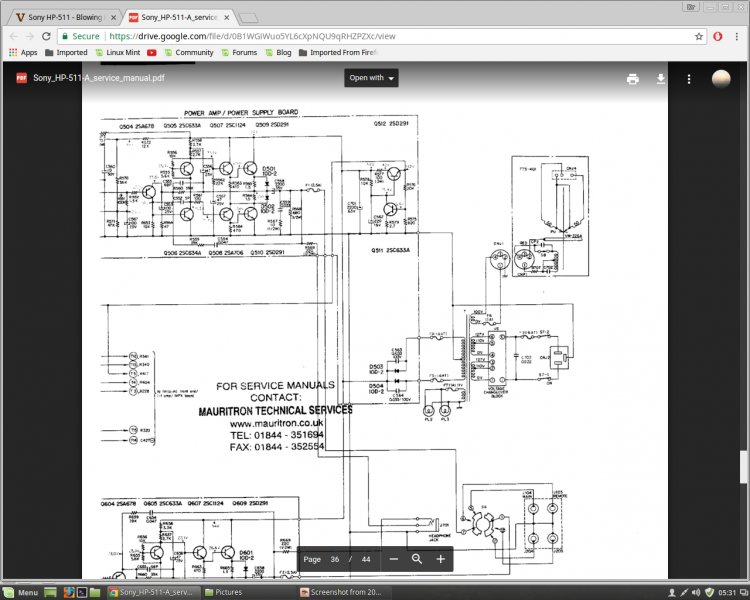Zoom out with the minus button

click(394, 559)
